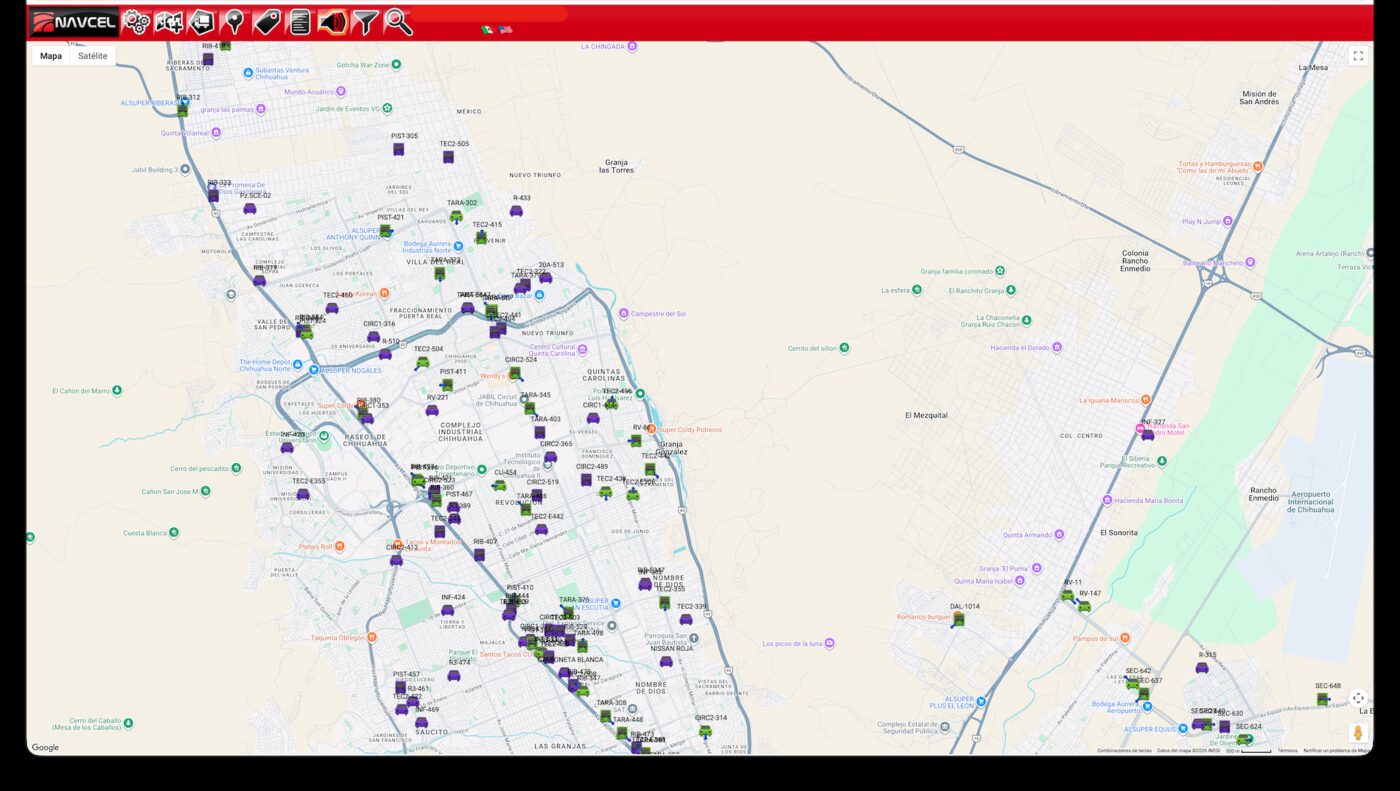The height and width of the screenshot is (791, 1400).
Task: Select vehicle marker P2.SCE-02
Action: click(x=250, y=209)
